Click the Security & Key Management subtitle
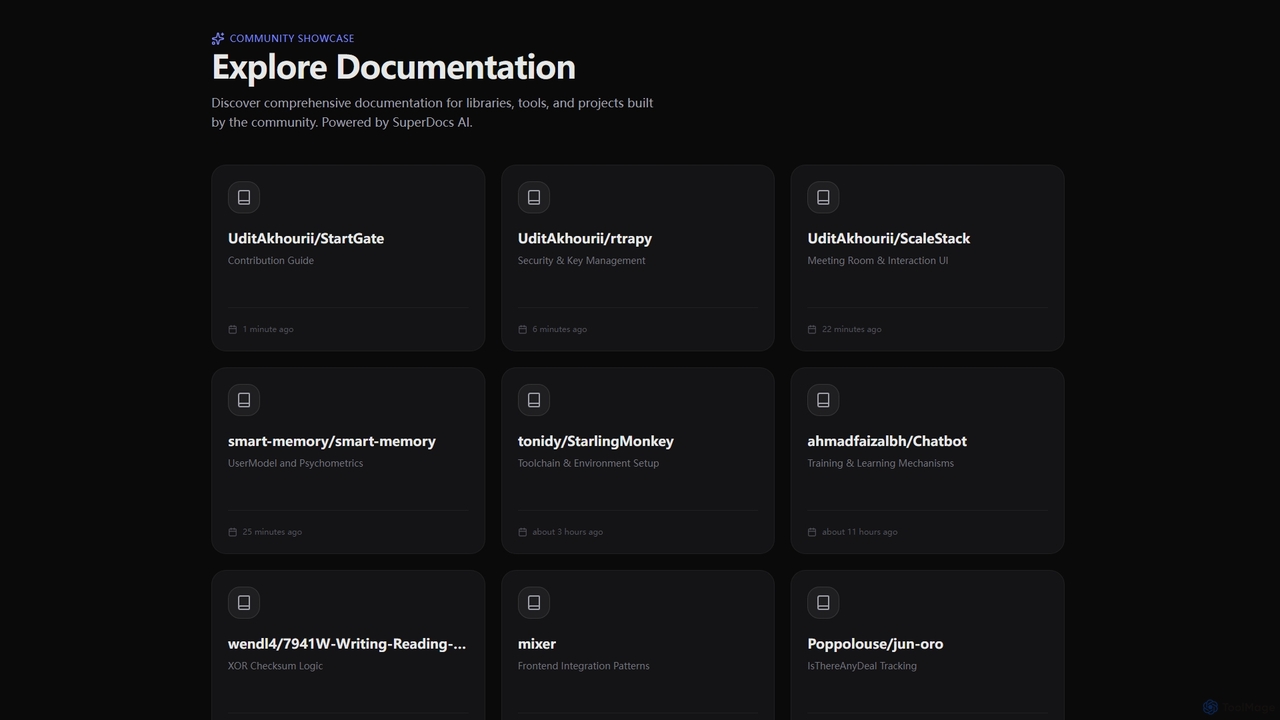Viewport: 1280px width, 720px height. (x=582, y=261)
